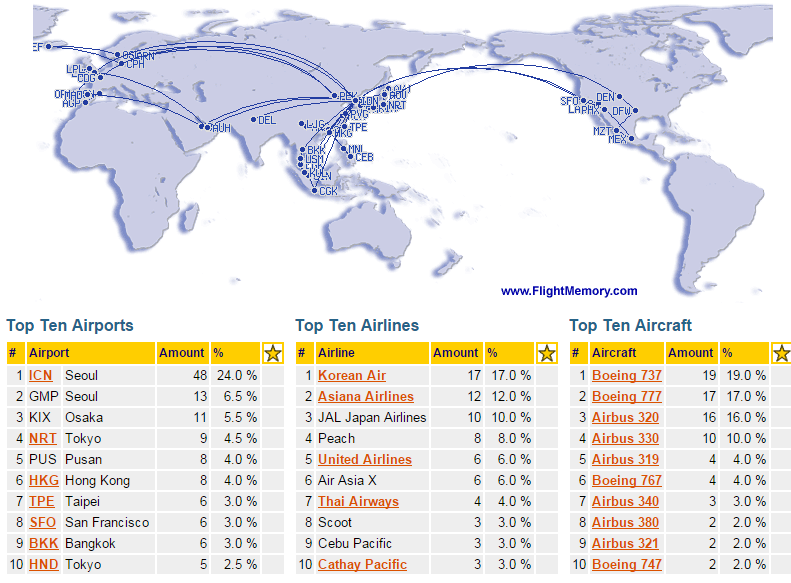
Task: Open the ICN airport link
Action: click(x=40, y=375)
